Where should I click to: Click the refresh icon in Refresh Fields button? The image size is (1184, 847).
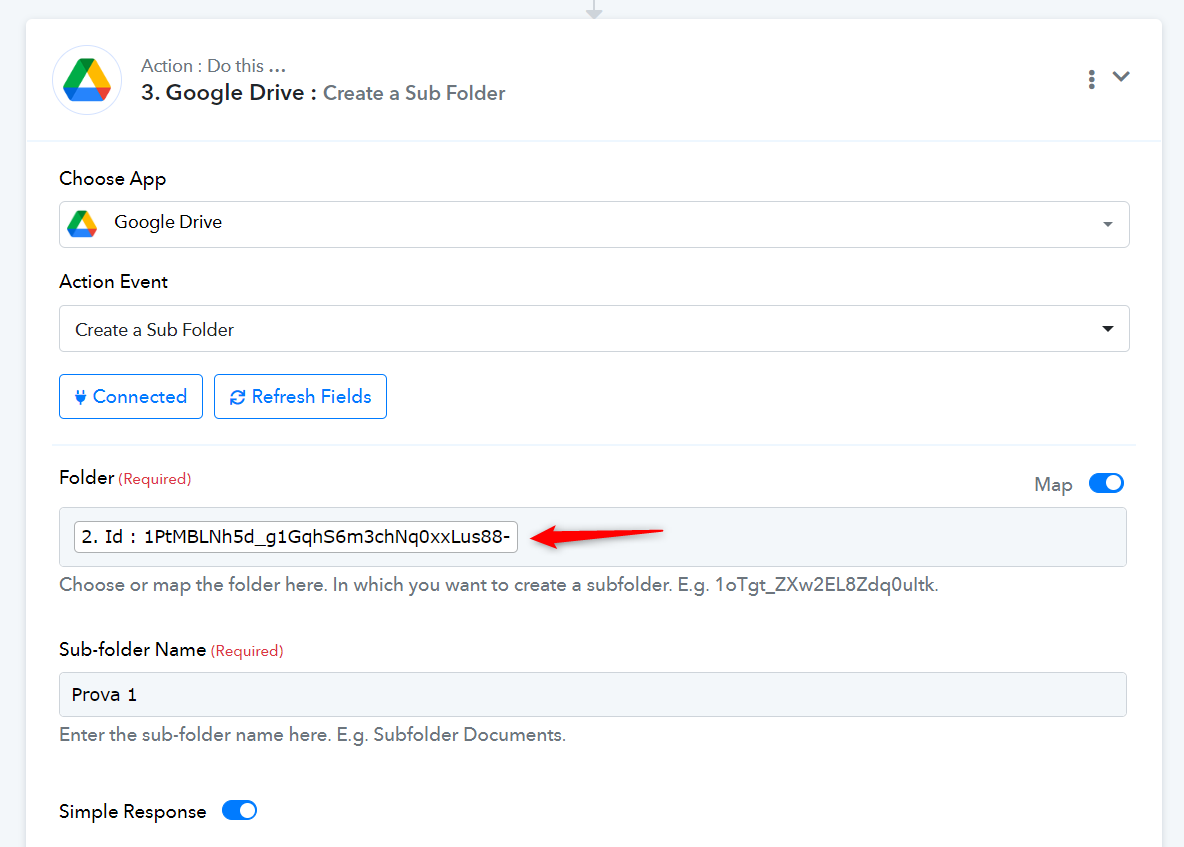pyautogui.click(x=237, y=397)
